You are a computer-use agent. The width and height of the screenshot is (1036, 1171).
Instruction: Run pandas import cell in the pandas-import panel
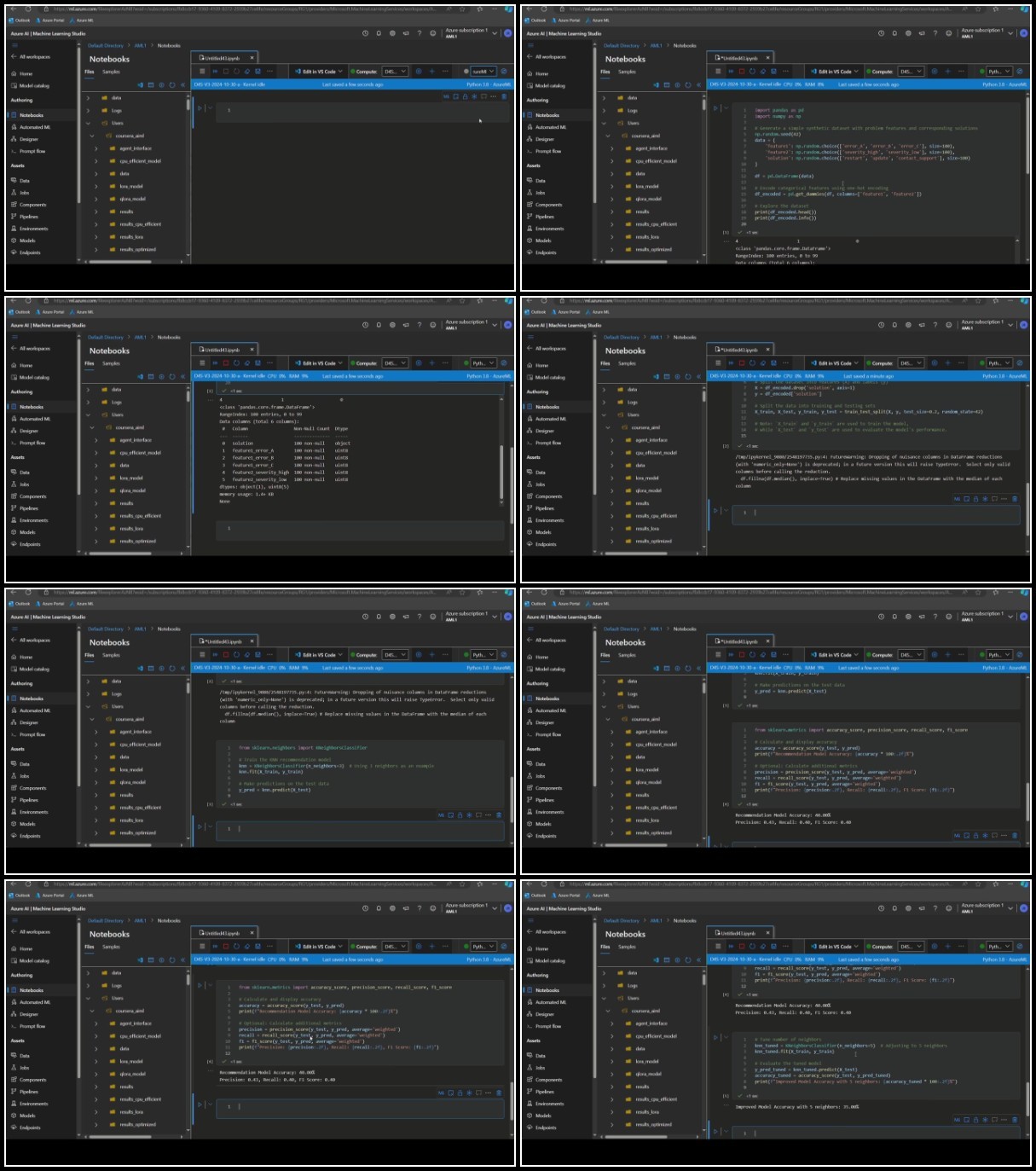coord(715,108)
